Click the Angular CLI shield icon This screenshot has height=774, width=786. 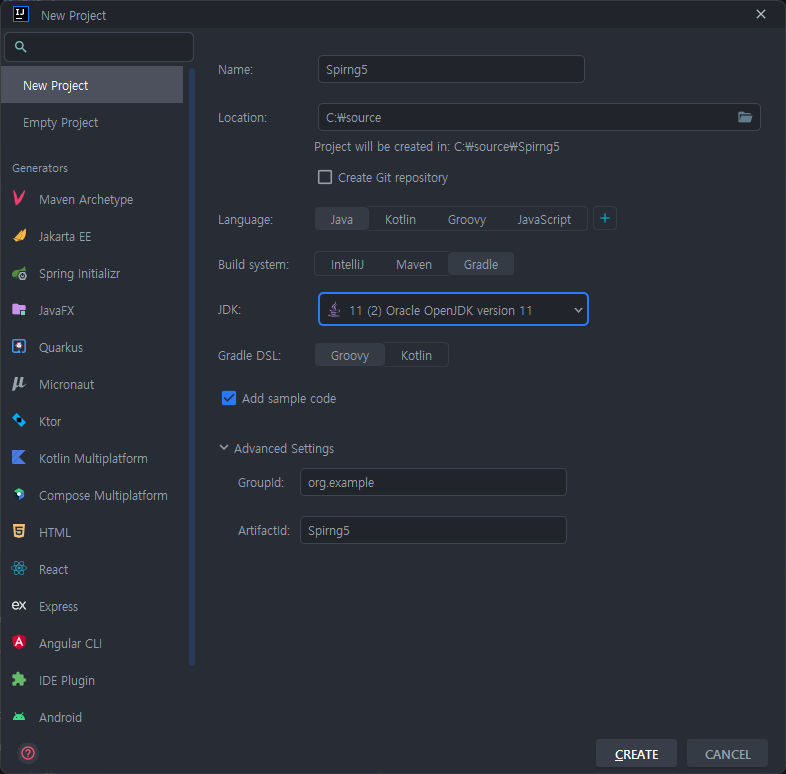pyautogui.click(x=19, y=642)
